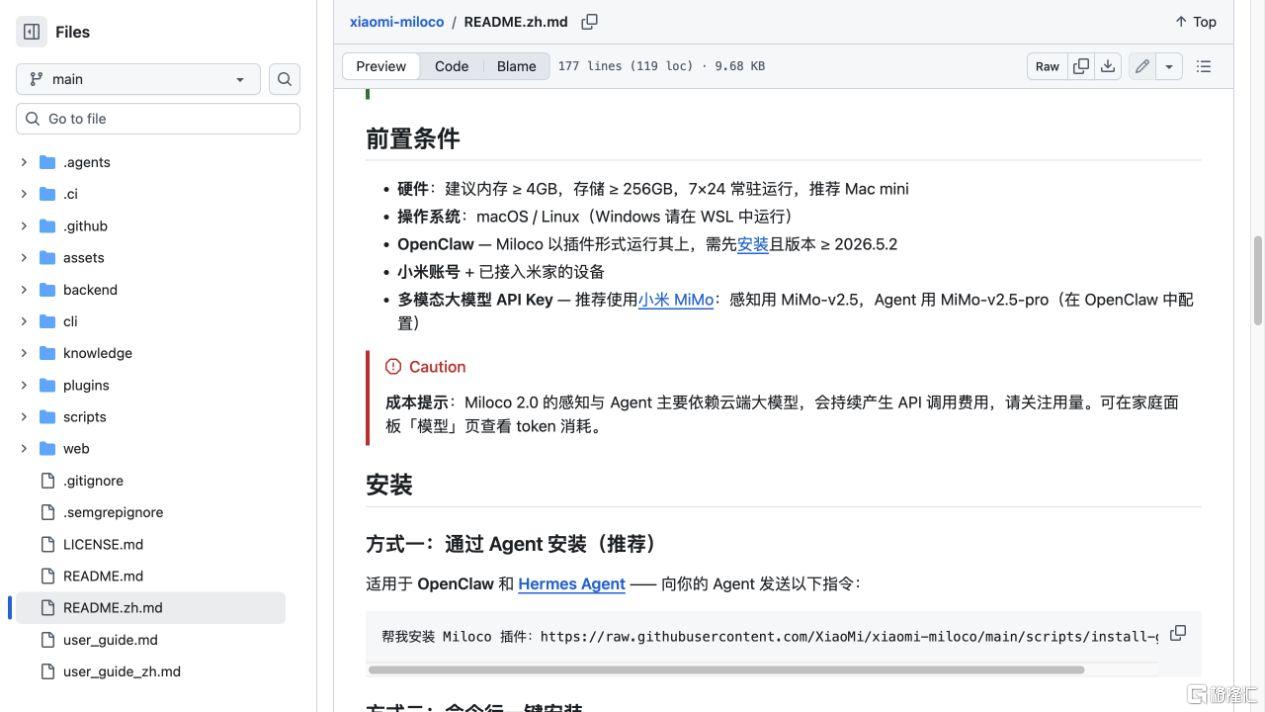
Task: Expand the knowledge folder chevron
Action: 24,353
